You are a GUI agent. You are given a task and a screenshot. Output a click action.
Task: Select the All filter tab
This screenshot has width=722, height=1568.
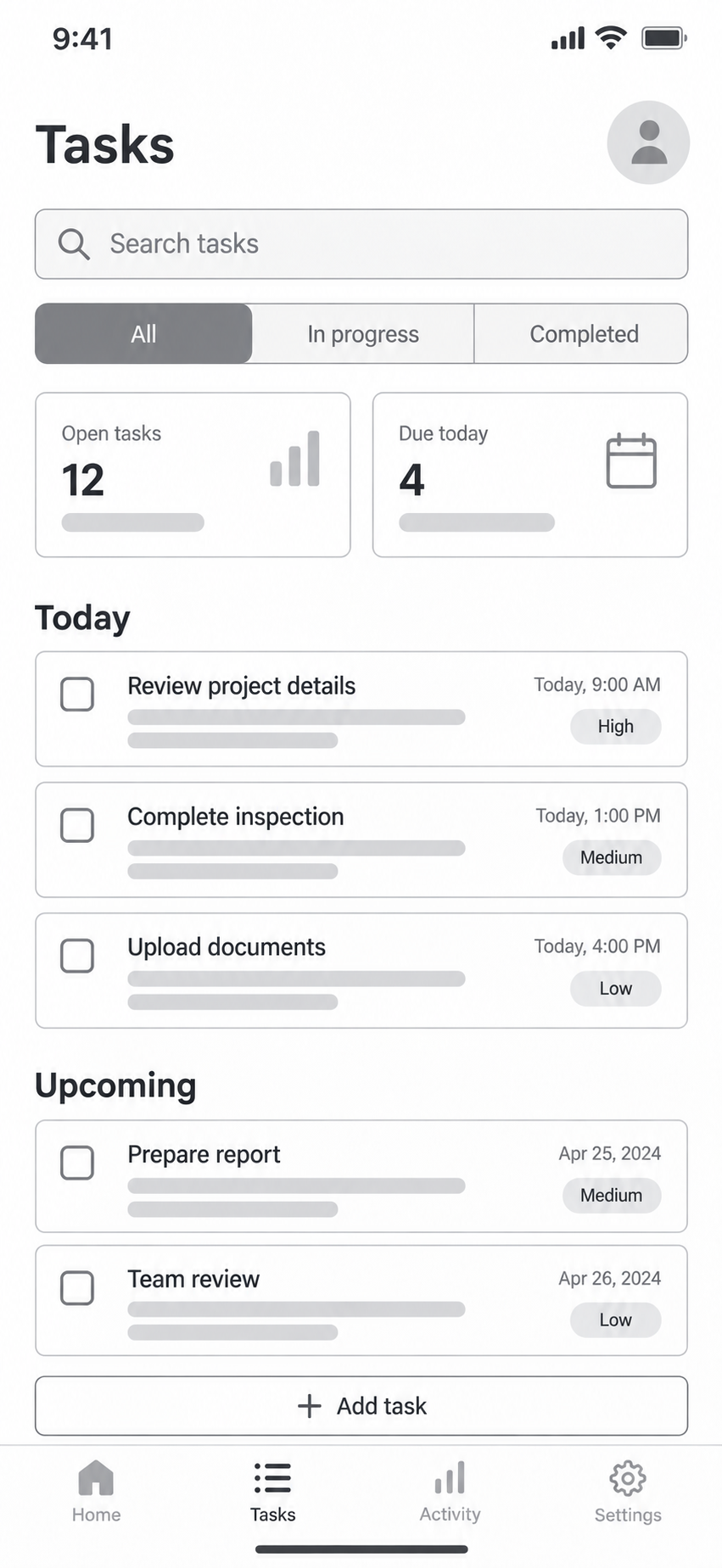point(143,334)
